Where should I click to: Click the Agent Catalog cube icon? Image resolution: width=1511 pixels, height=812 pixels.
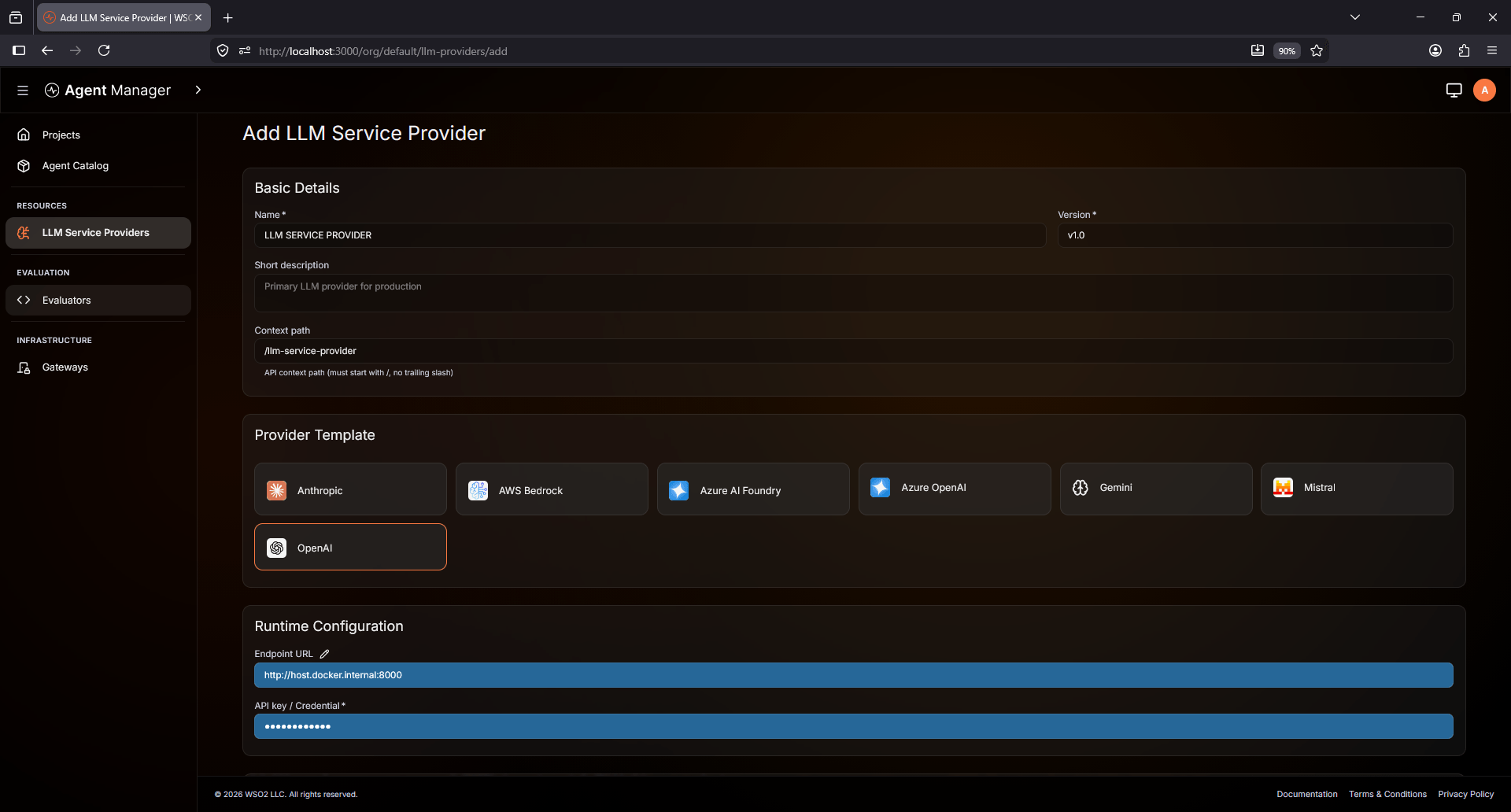point(24,166)
